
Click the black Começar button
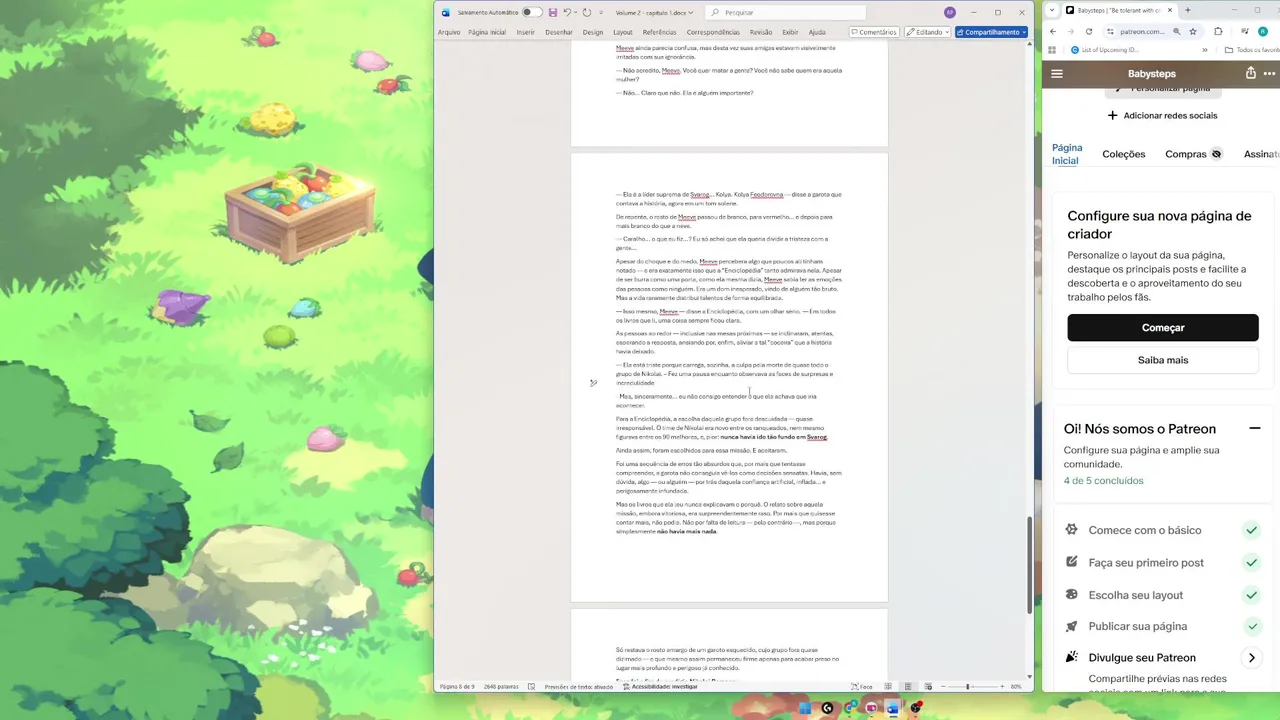tap(1163, 327)
